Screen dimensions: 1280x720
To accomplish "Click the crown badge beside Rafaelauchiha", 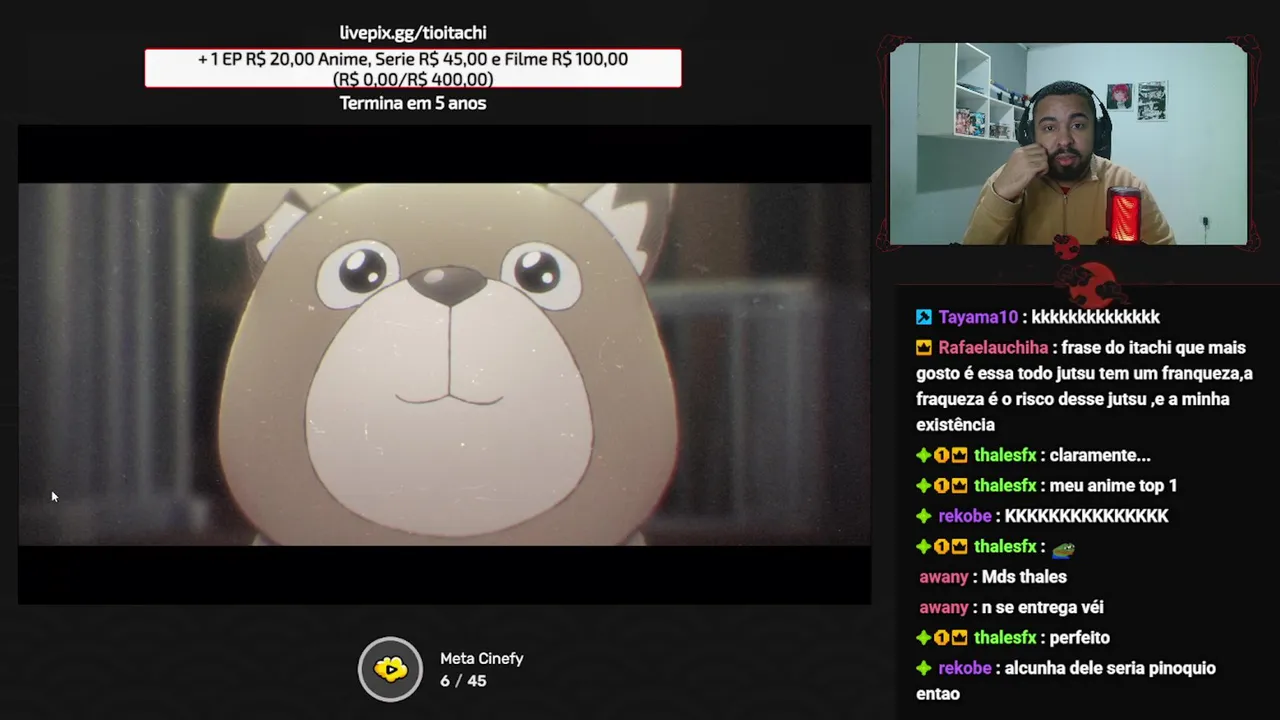I will pos(924,348).
